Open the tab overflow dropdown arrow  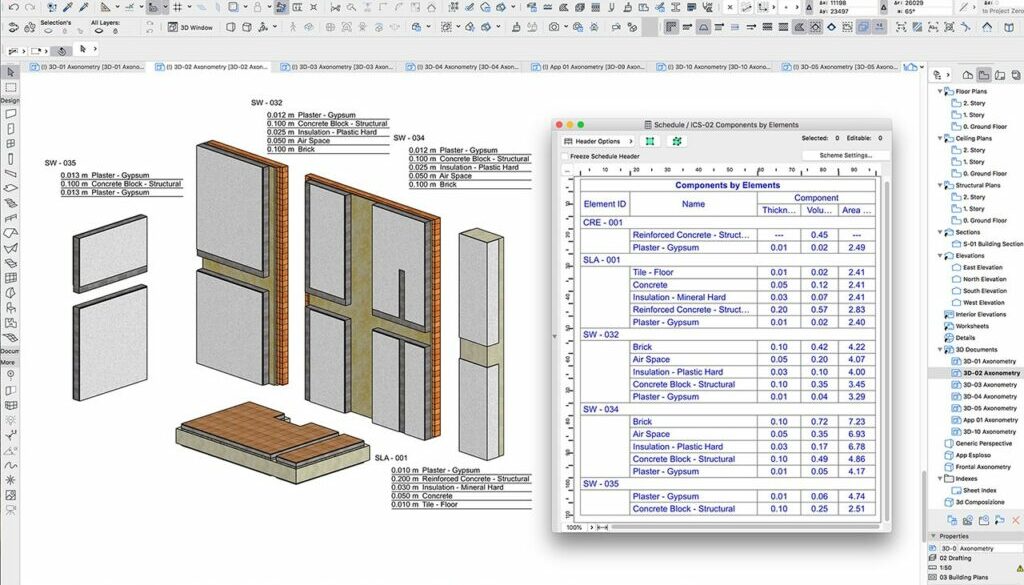(x=921, y=67)
